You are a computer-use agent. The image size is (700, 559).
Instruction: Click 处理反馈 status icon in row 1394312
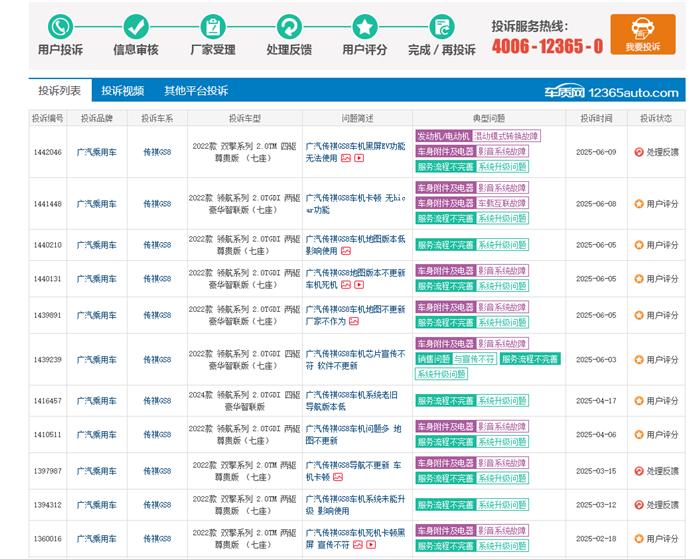(x=639, y=505)
